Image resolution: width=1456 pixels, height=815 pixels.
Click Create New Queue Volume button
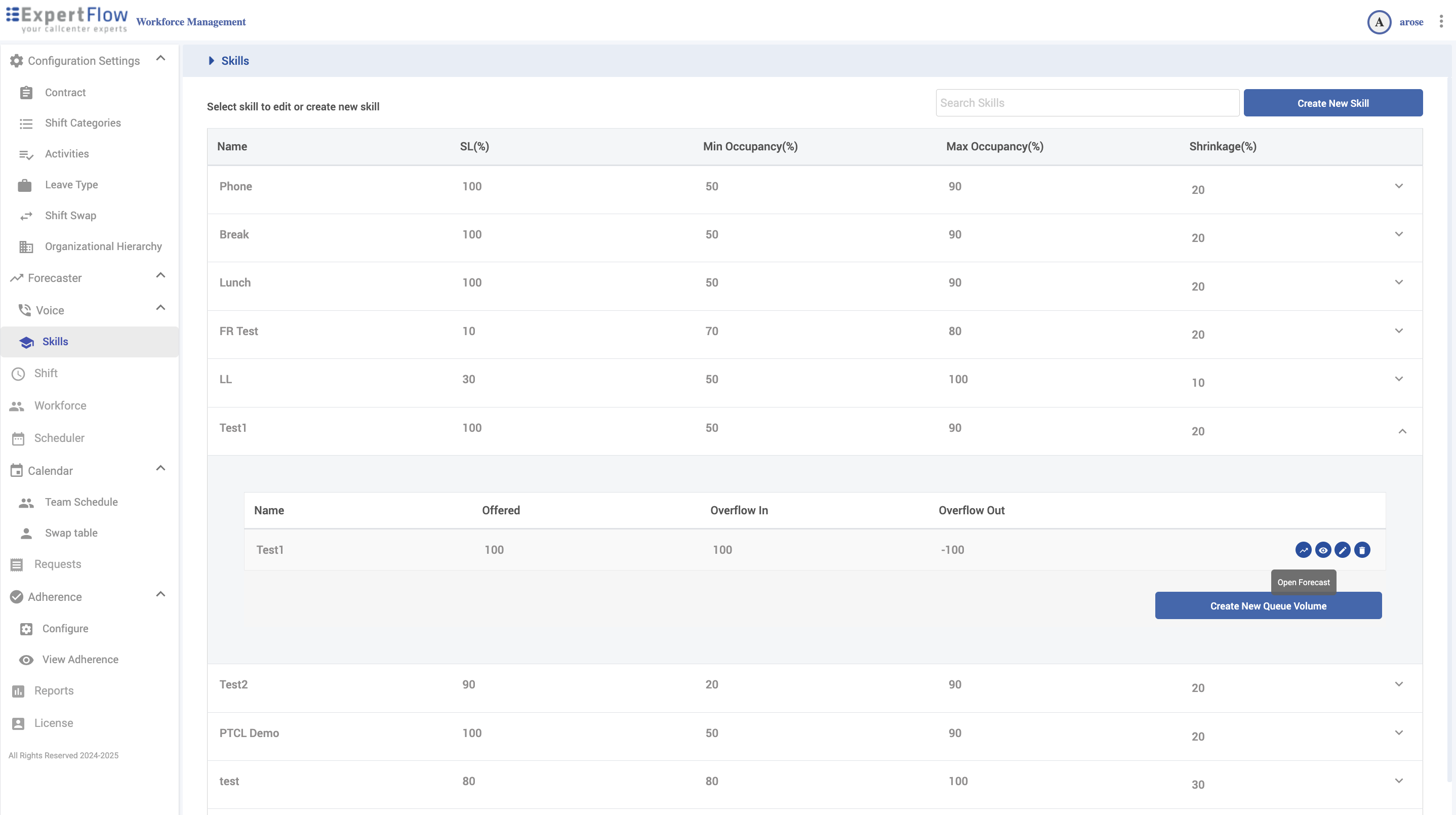point(1268,605)
